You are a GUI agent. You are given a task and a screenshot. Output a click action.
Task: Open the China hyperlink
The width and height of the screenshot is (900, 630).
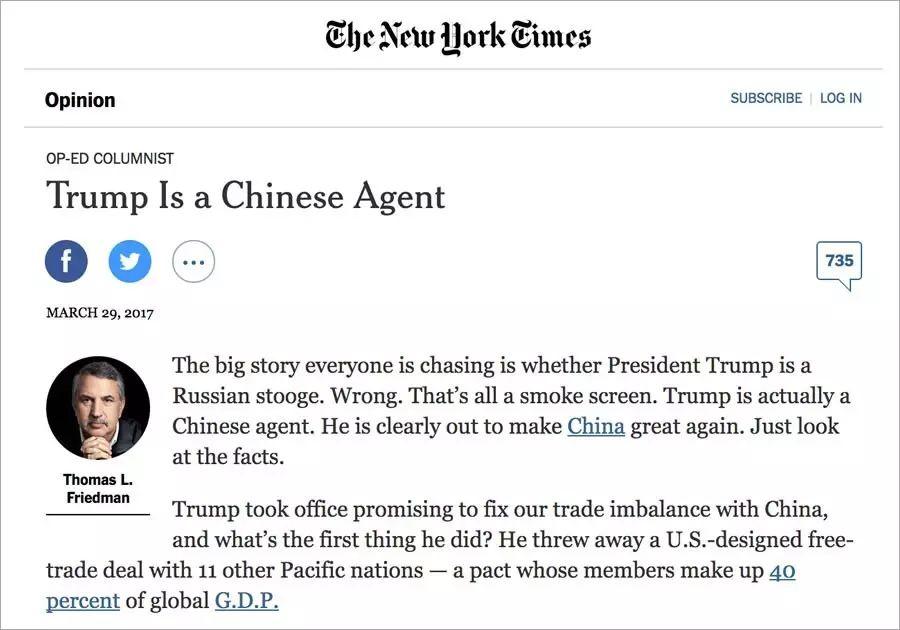tap(597, 425)
